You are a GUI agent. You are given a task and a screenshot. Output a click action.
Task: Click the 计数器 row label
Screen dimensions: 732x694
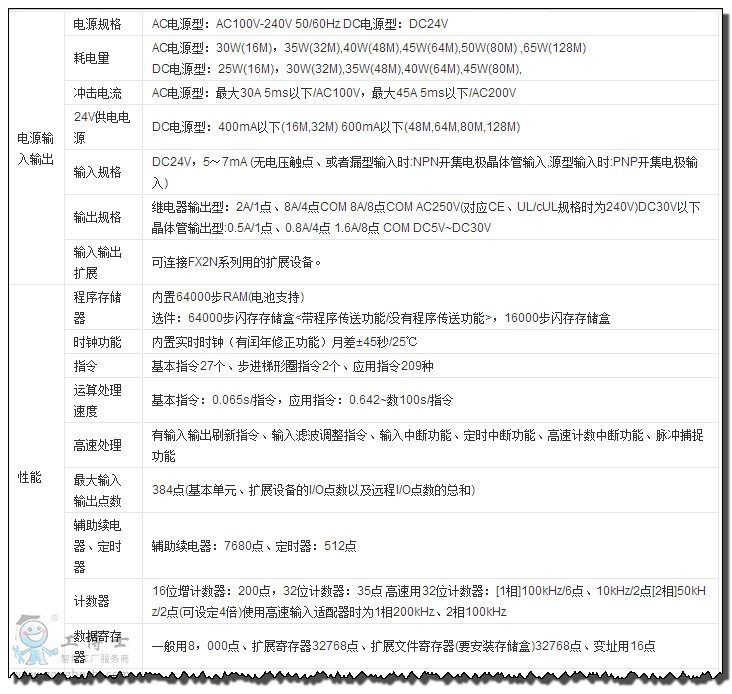[90, 601]
